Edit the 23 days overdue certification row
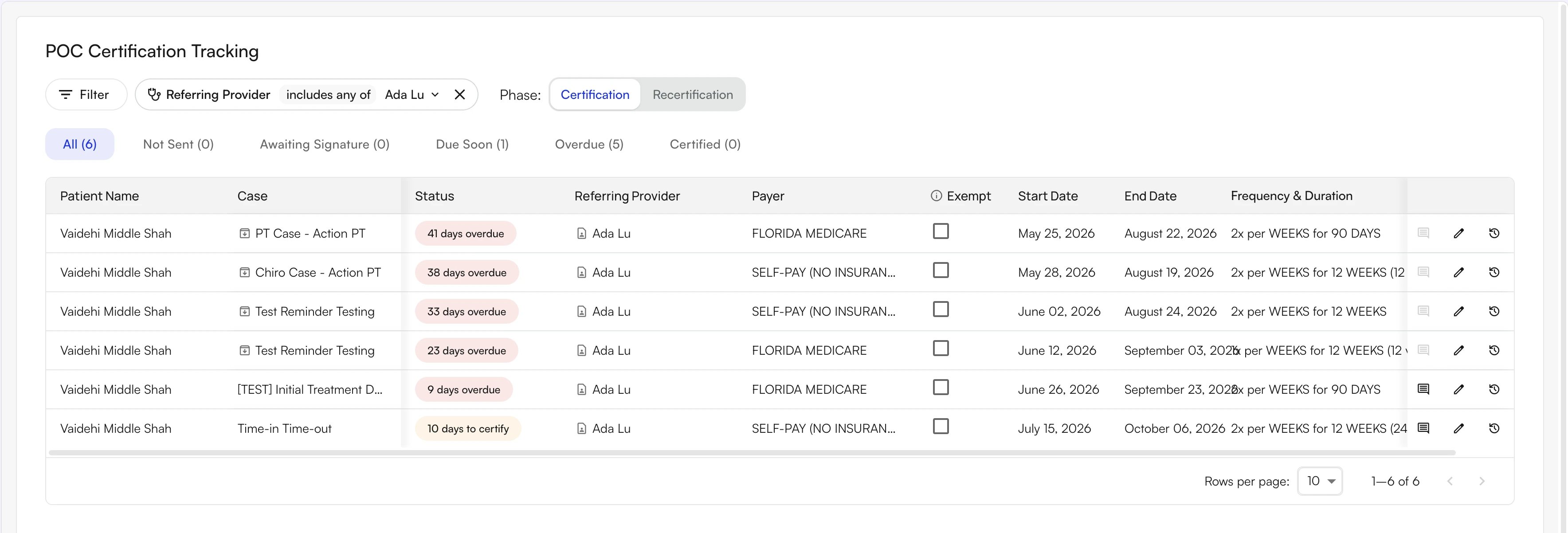The width and height of the screenshot is (1568, 533). [1458, 350]
